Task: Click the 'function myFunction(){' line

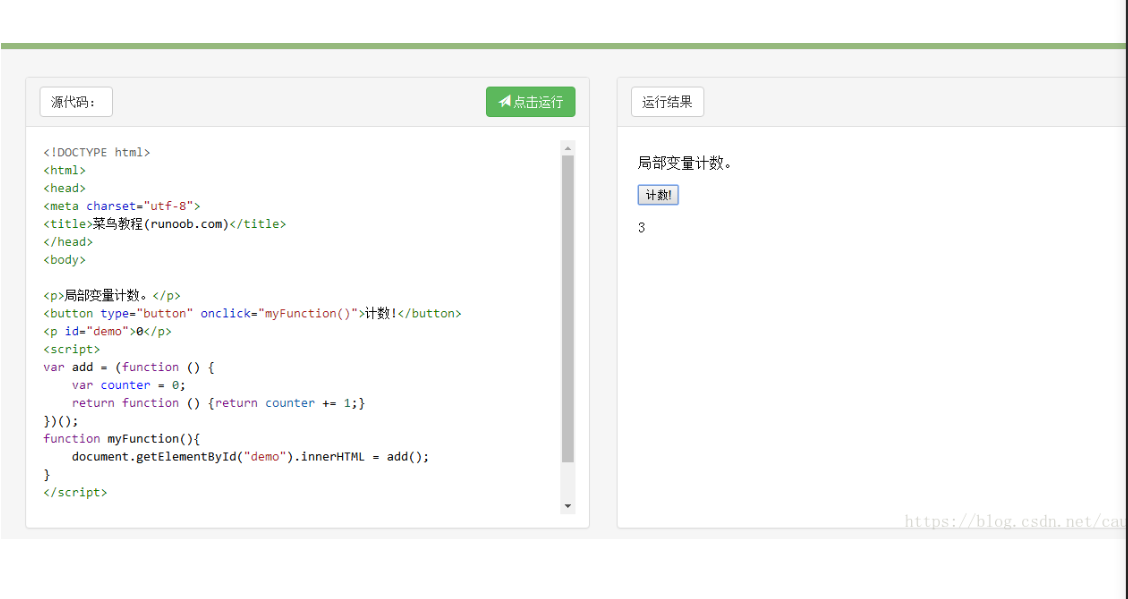Action: [x=122, y=439]
